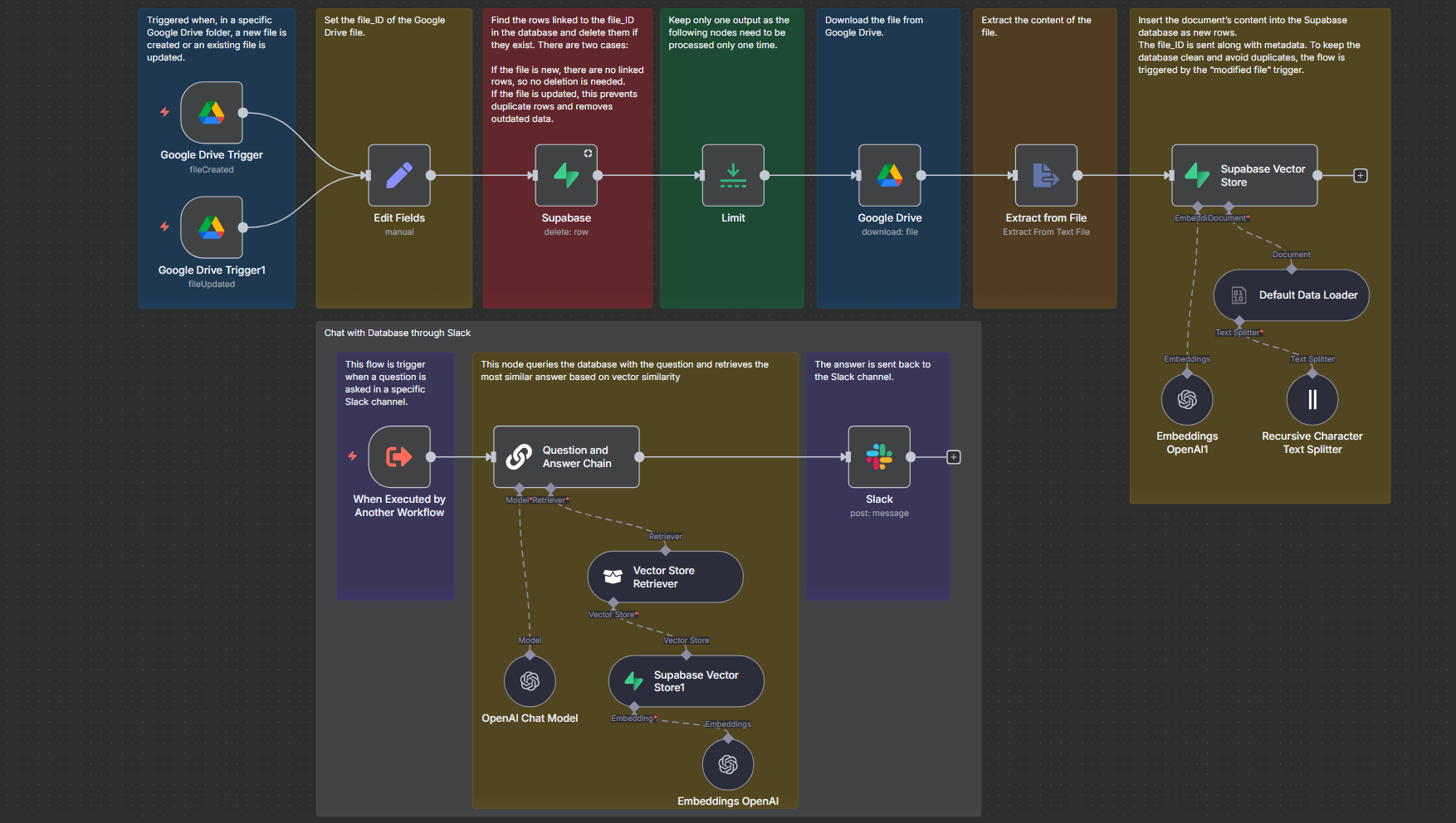Click the Embeddings connector above bottom Embeddings OpenAI
Screen dimensions: 1456x823
pyautogui.click(x=728, y=738)
